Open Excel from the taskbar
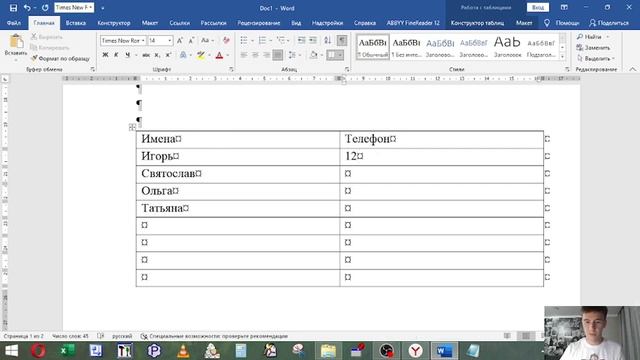This screenshot has height=360, width=640. [67, 351]
